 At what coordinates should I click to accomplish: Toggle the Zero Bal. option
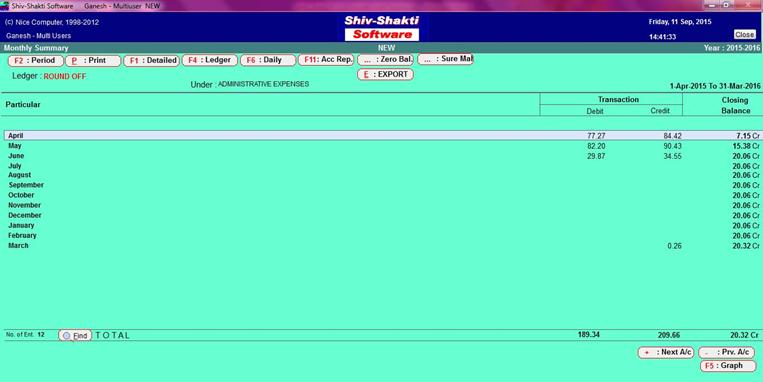[385, 60]
